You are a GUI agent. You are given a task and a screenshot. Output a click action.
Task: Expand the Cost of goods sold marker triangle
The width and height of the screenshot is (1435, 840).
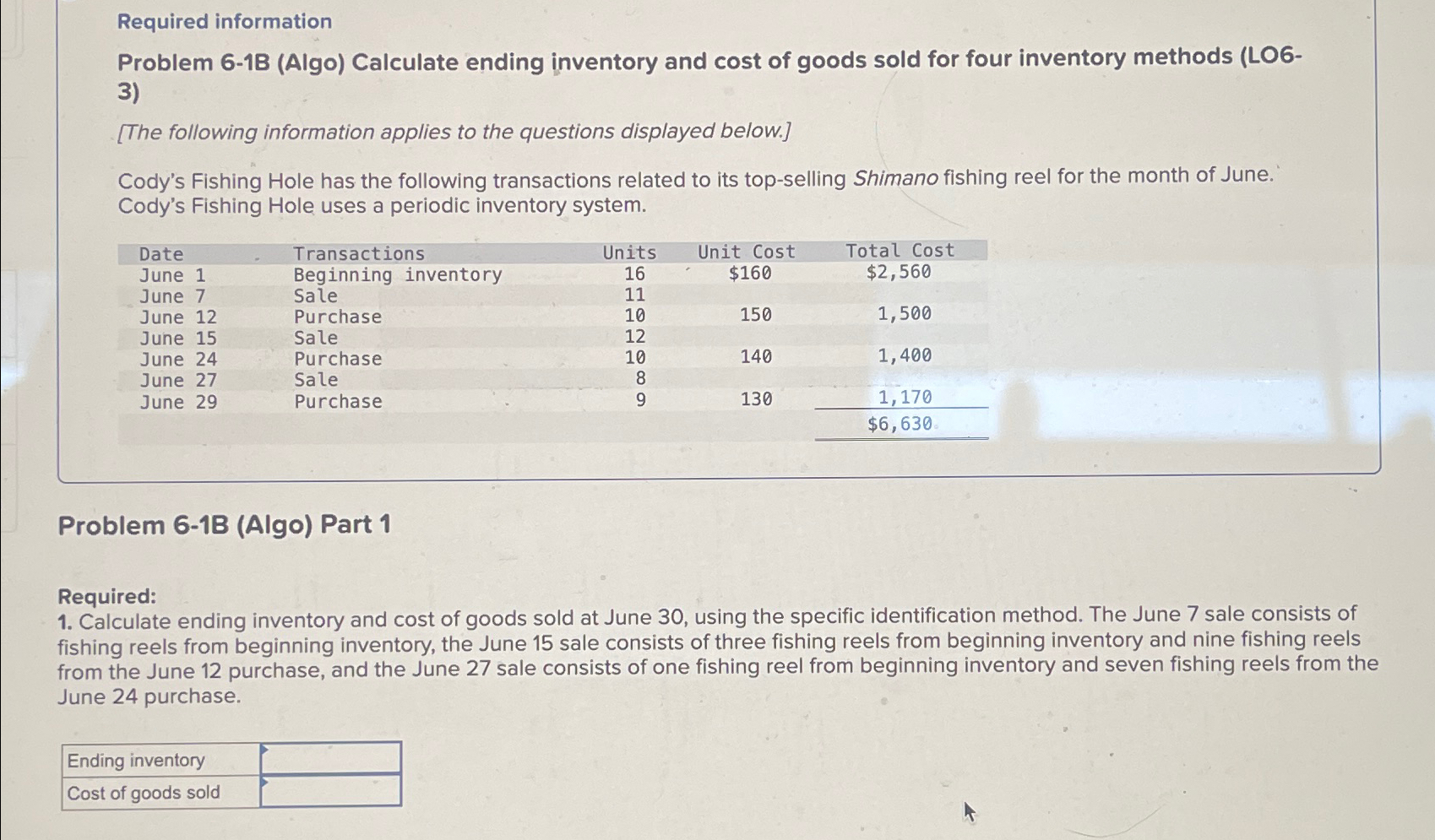(264, 782)
